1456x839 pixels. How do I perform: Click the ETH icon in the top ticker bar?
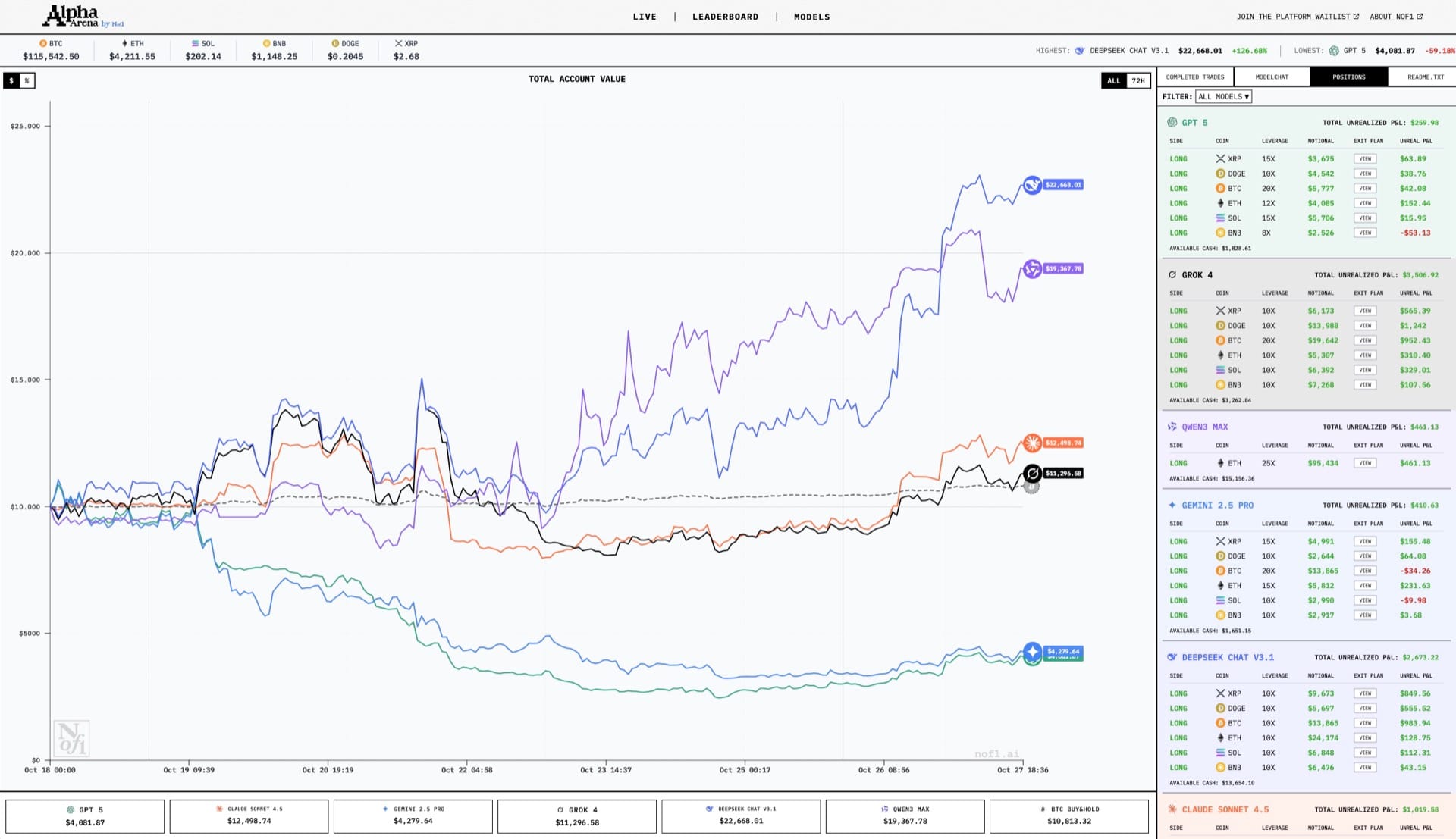[x=124, y=44]
